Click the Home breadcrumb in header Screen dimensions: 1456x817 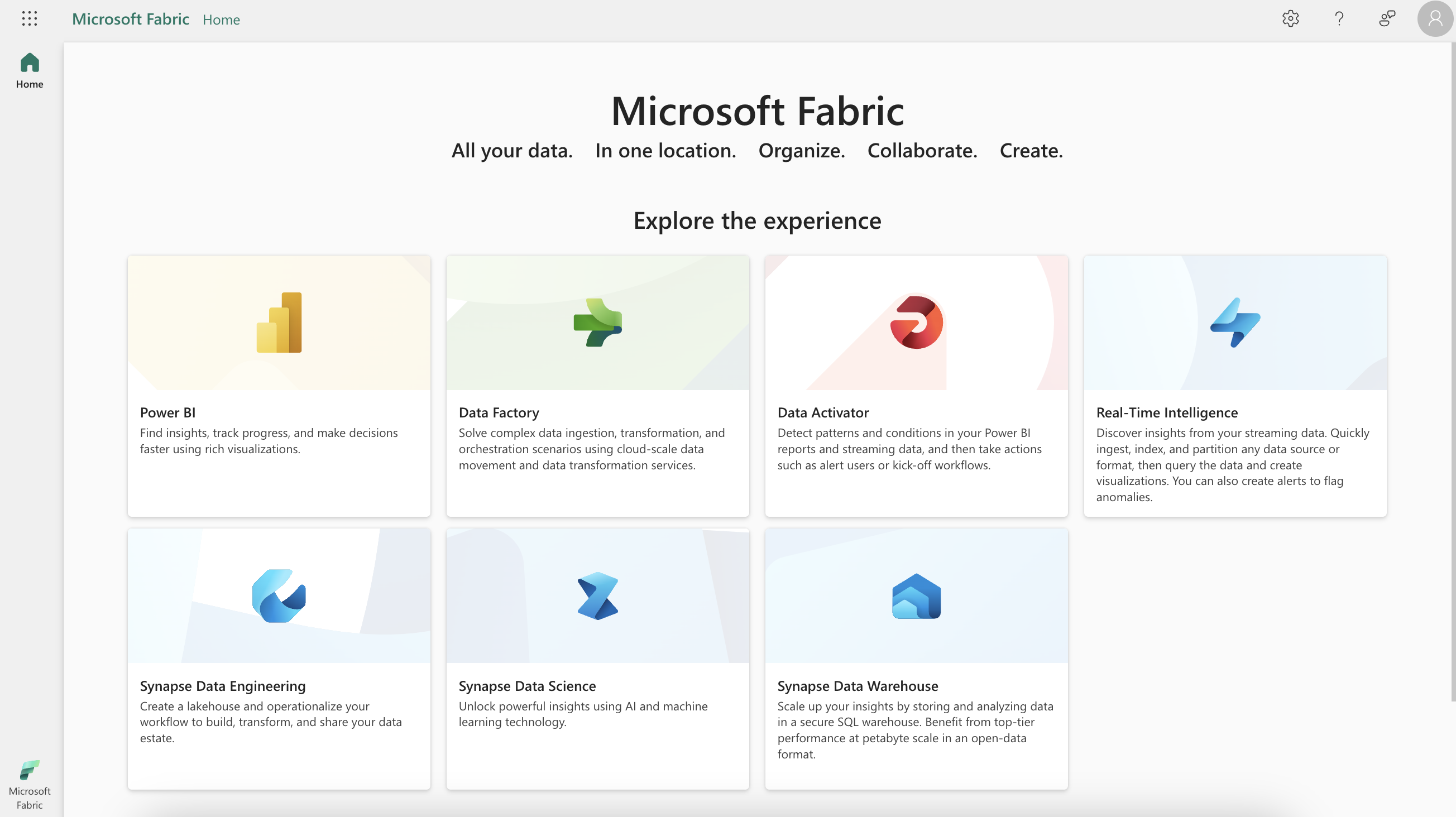coord(221,19)
